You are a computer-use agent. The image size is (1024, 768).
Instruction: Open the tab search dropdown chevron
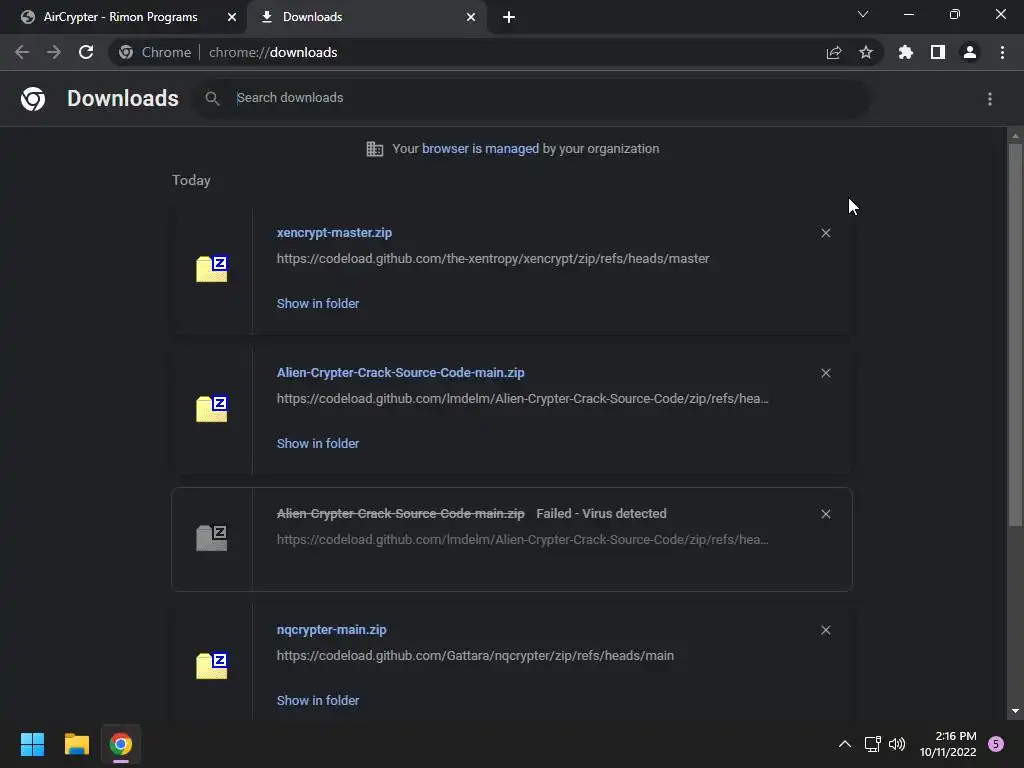[x=863, y=14]
